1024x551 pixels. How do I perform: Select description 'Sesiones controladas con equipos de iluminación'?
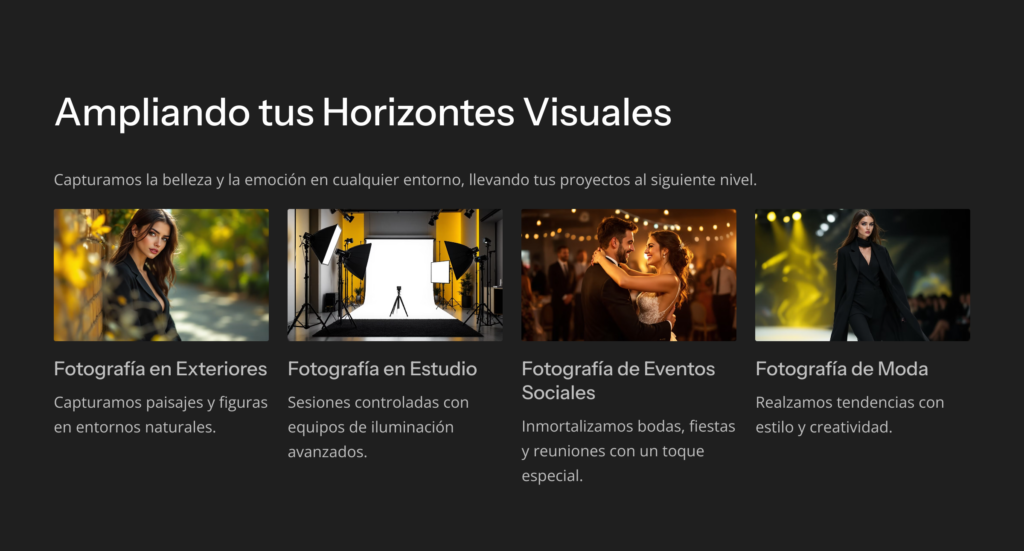point(378,427)
